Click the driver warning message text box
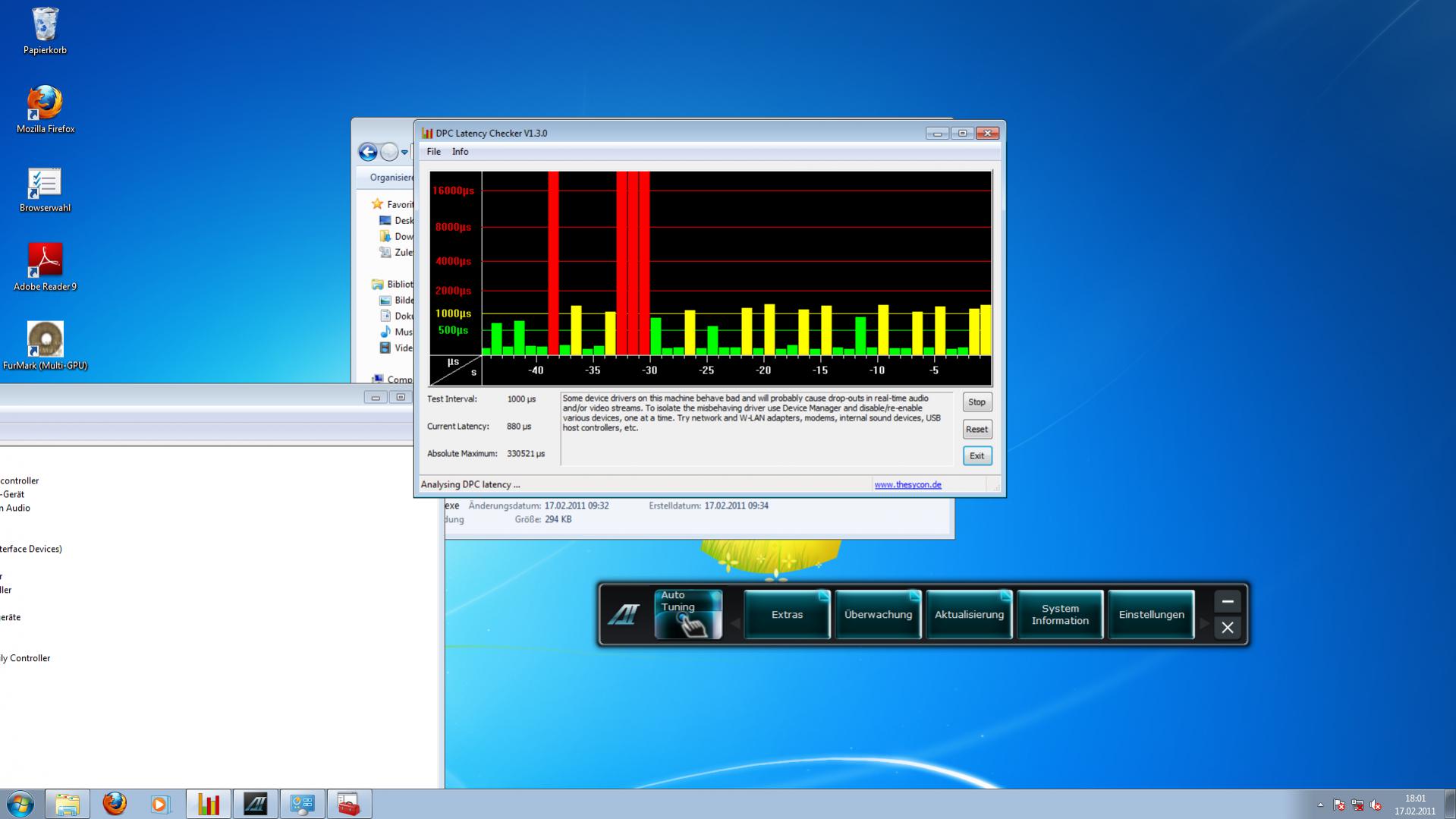 756,428
